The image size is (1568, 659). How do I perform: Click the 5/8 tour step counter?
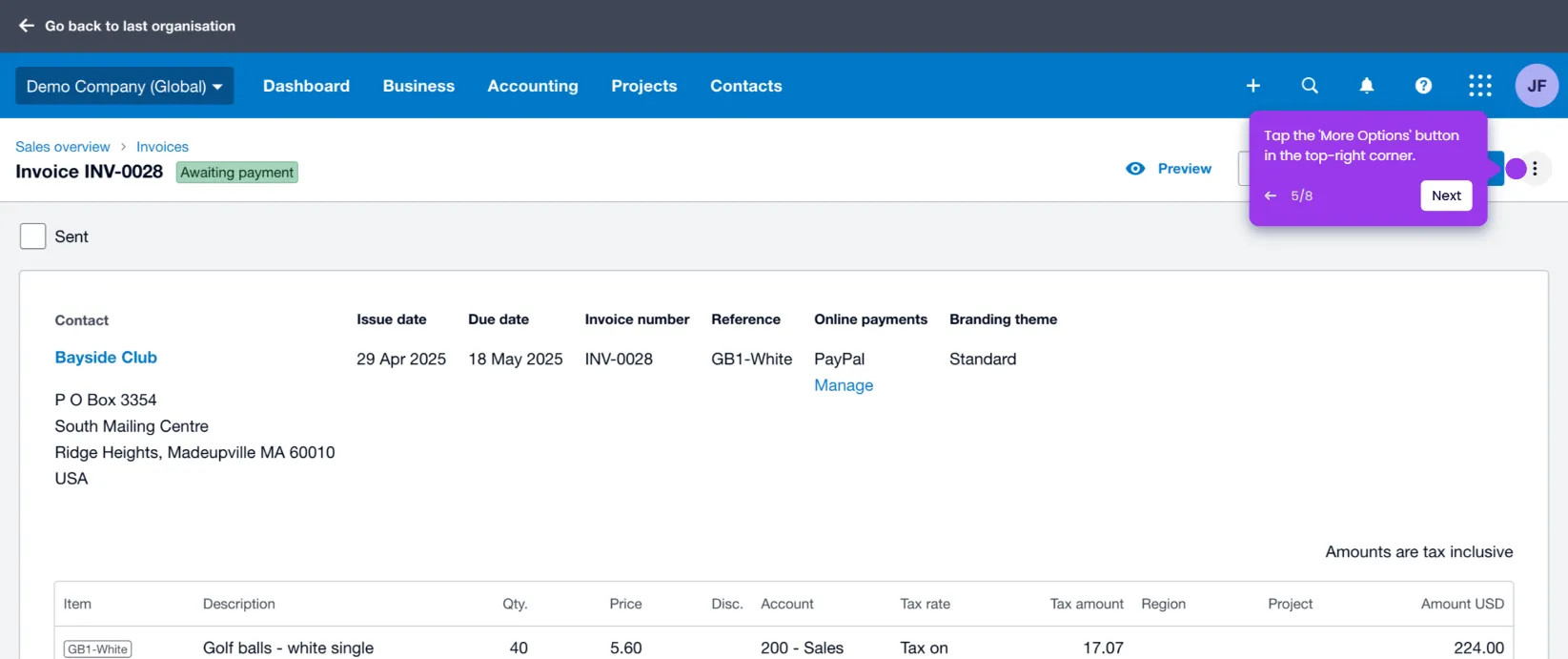1302,196
